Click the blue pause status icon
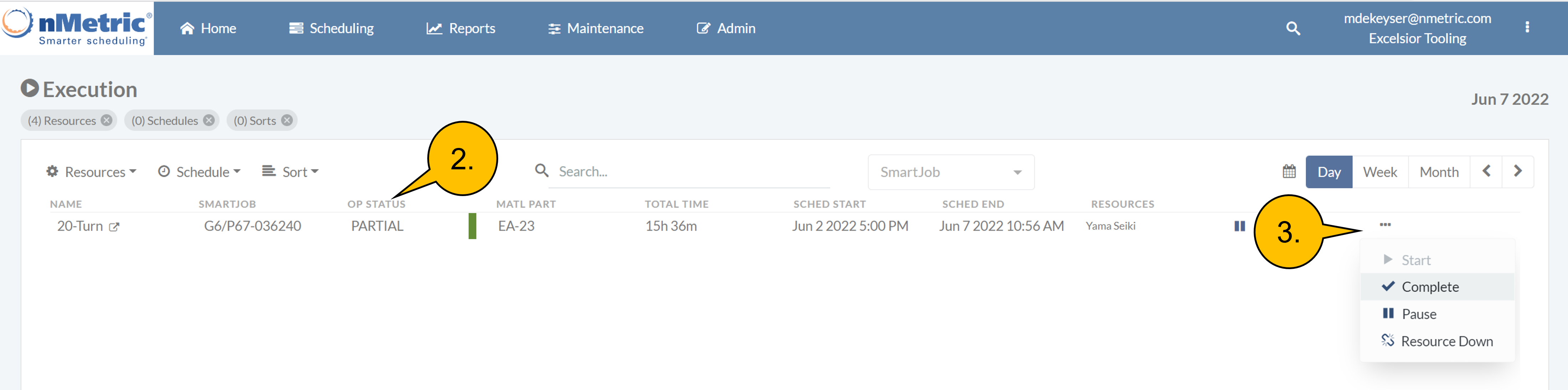 point(1239,226)
